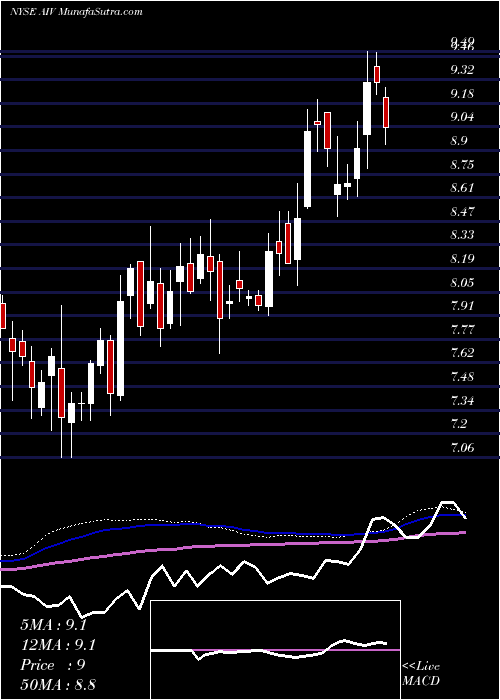500x700 pixels.
Task: Click the Price : 9 value
Action: click(x=53, y=665)
